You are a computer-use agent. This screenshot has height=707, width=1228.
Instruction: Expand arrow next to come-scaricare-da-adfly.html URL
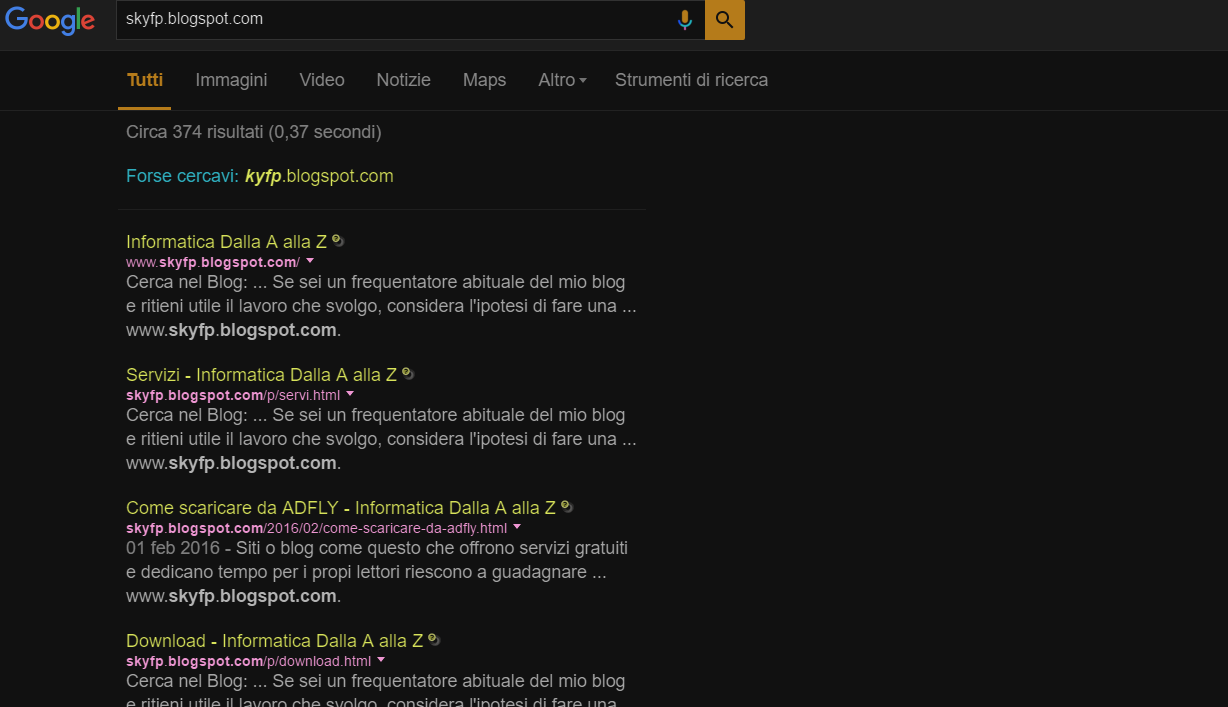(517, 527)
